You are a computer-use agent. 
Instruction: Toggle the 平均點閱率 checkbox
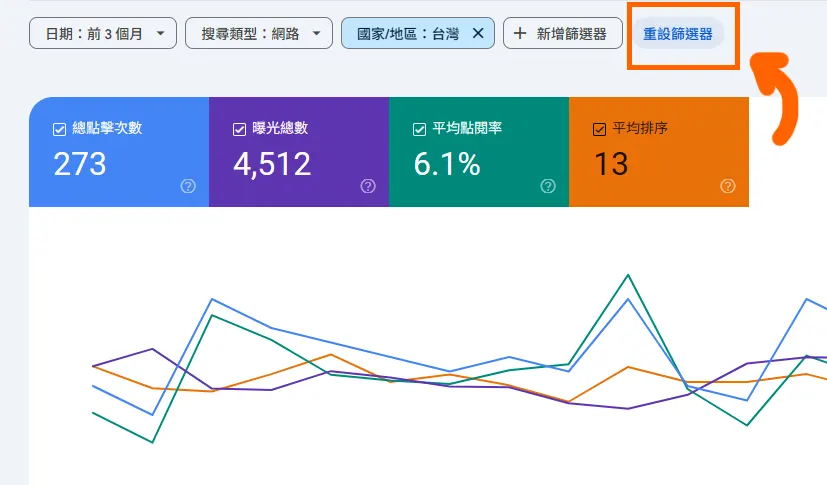coord(419,129)
